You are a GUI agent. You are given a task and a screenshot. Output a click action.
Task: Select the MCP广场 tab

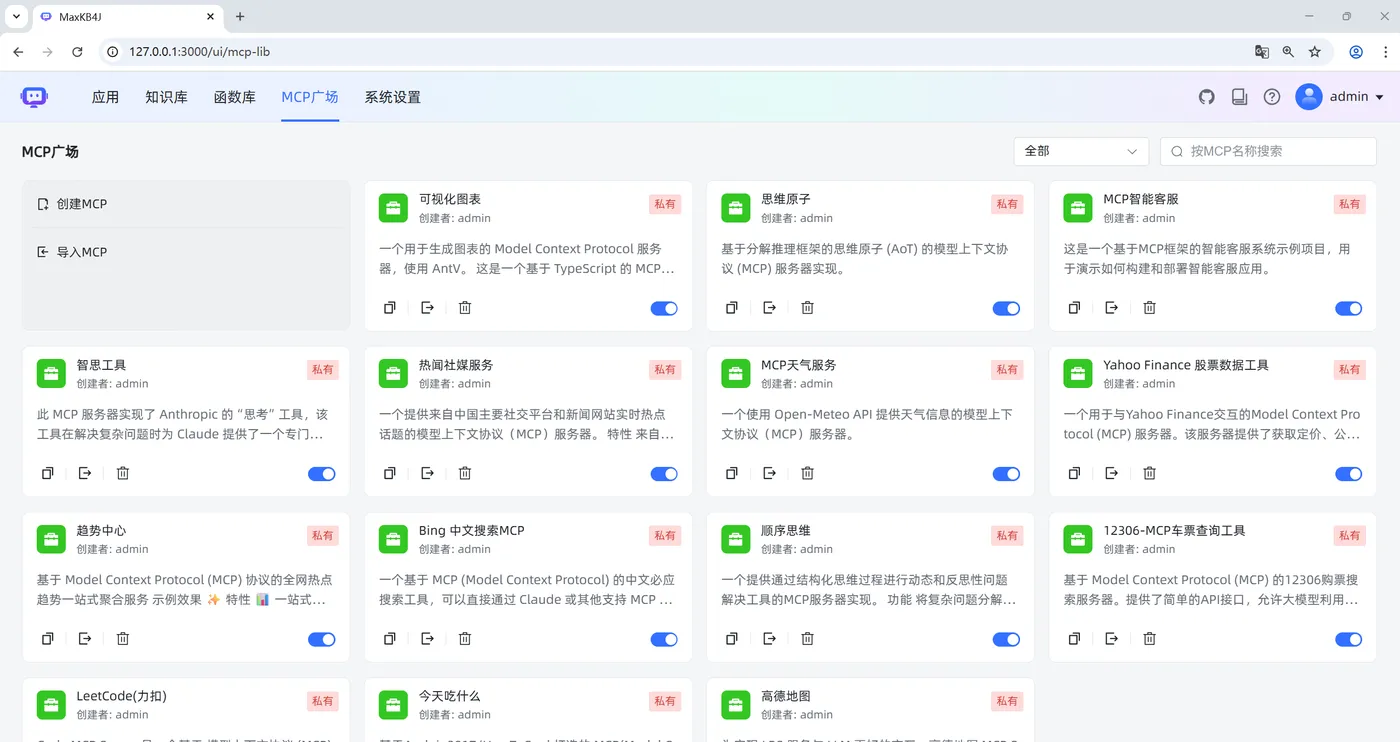click(x=310, y=97)
